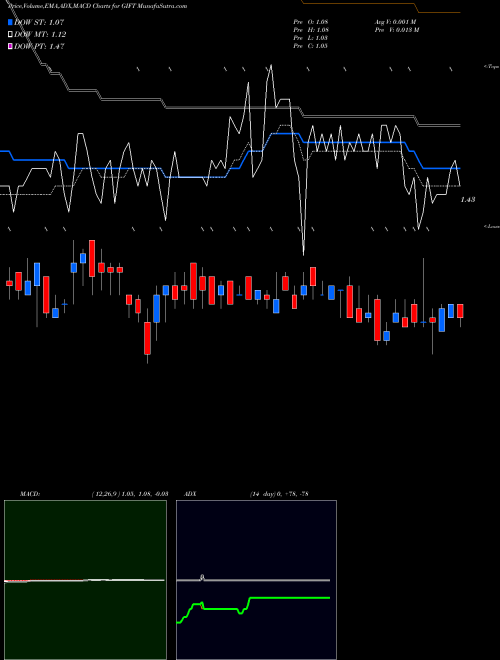Select the 'DOW PT: 1.47' legend label

39,47
